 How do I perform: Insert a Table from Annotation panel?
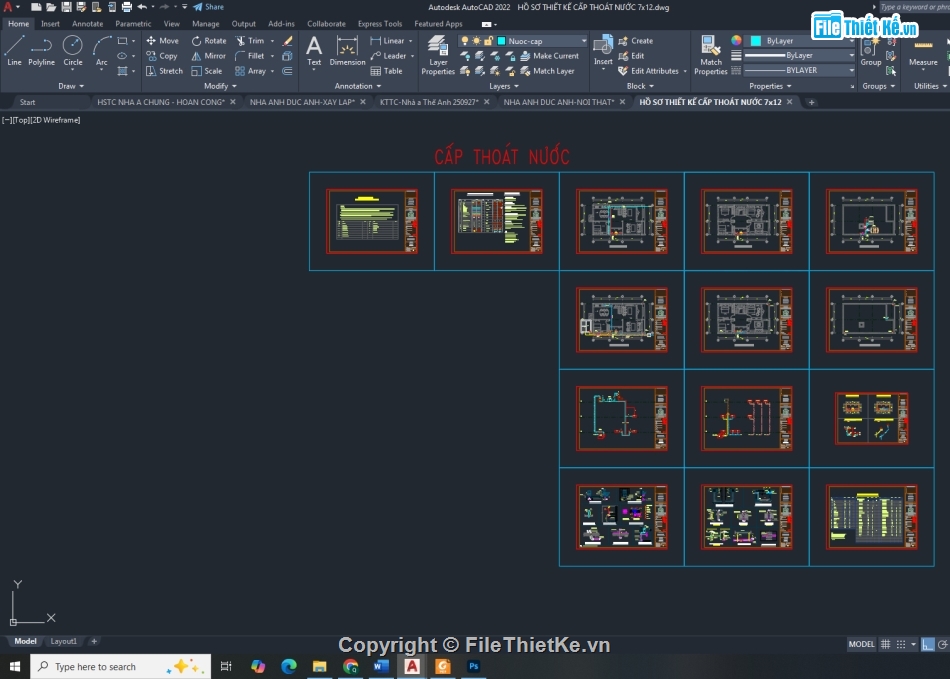pyautogui.click(x=386, y=71)
